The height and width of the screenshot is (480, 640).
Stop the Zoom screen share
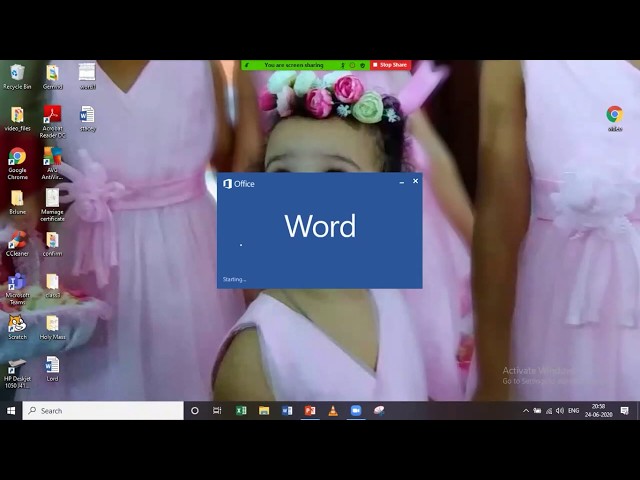click(x=390, y=65)
